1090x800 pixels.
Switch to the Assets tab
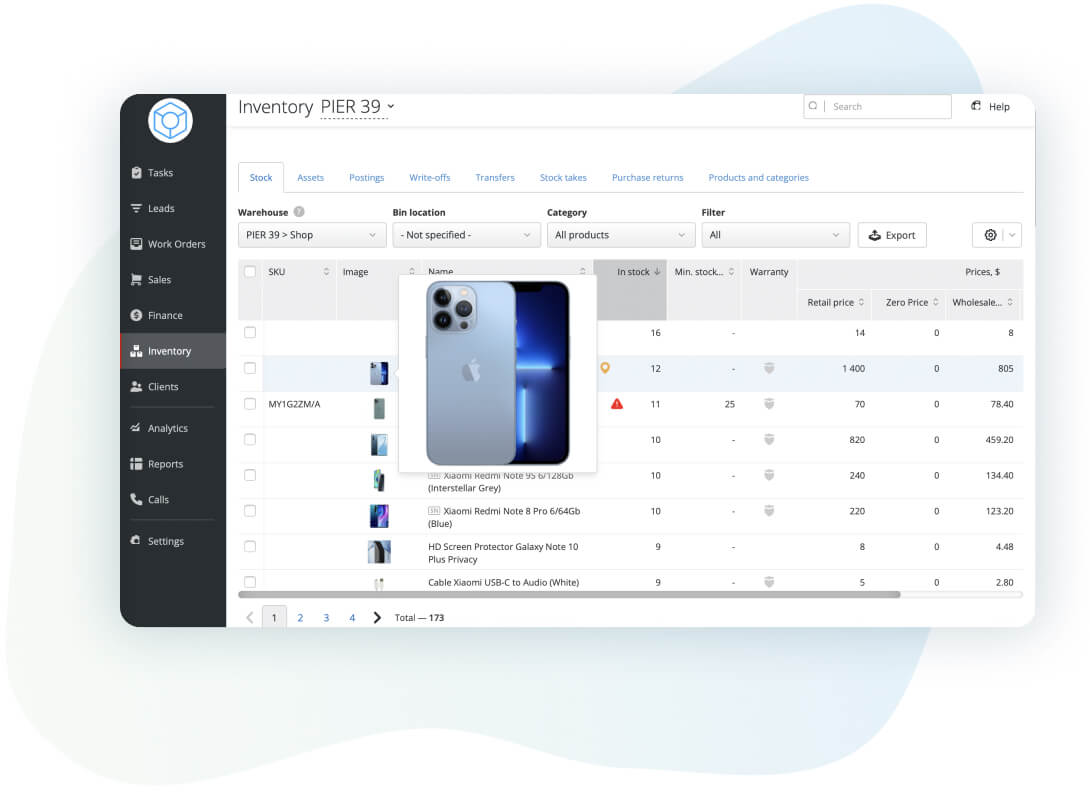310,177
